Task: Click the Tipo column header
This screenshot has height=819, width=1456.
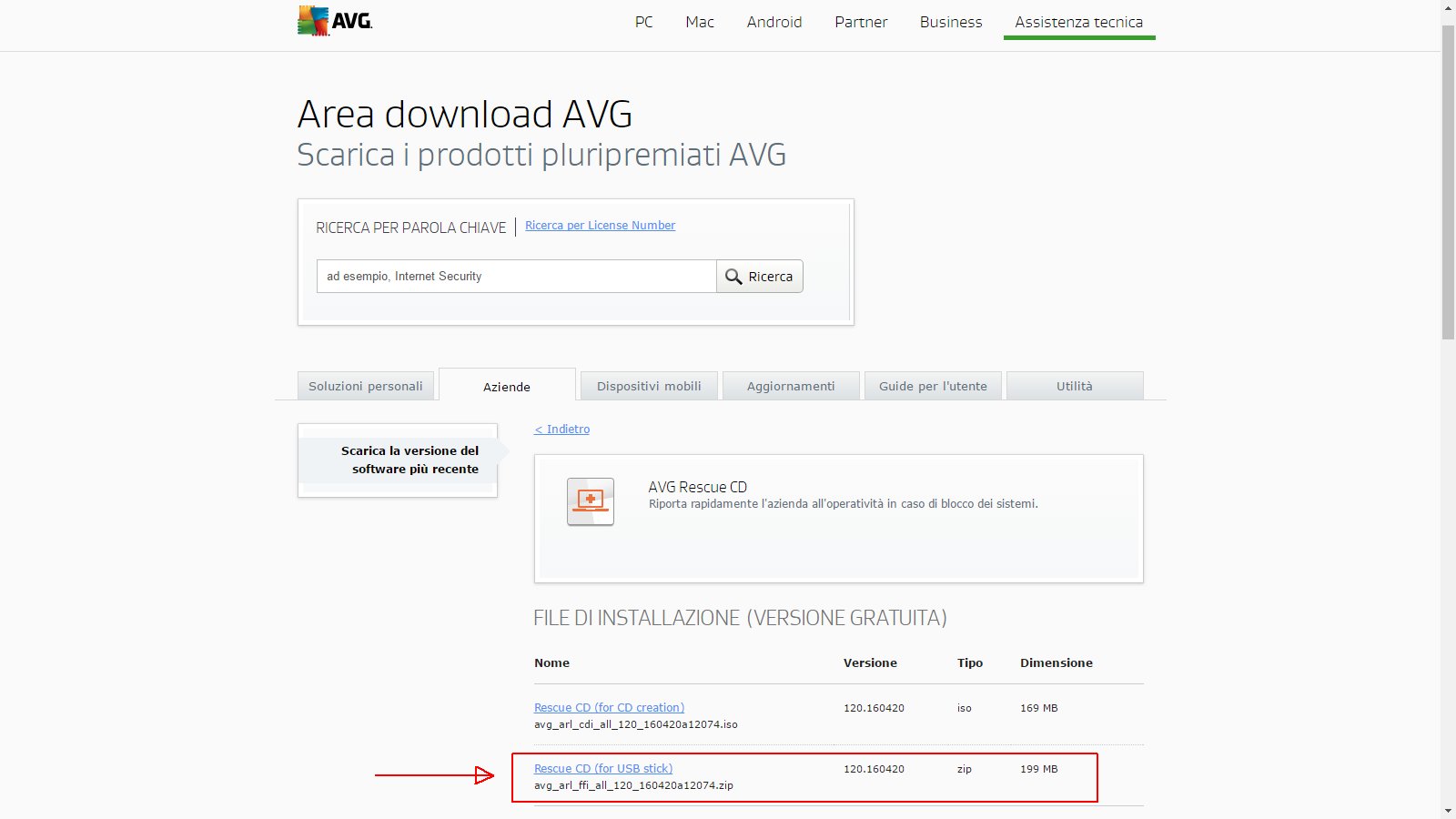Action: (x=970, y=663)
